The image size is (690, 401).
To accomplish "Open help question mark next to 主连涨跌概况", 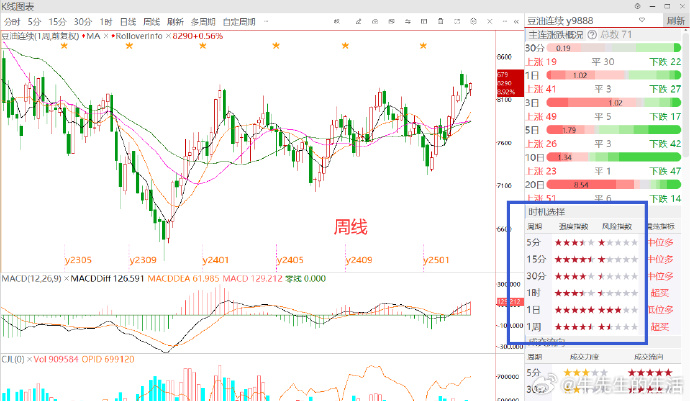I will (592, 34).
